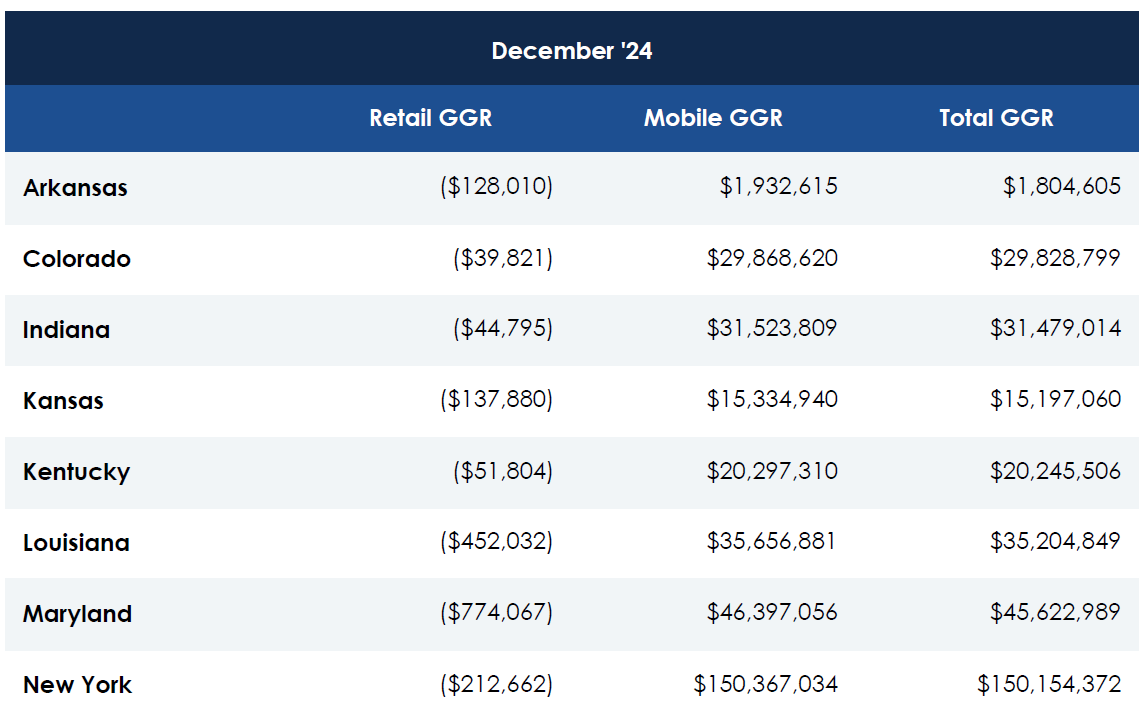
Task: Click the Colorado row label
Action: pos(77,259)
